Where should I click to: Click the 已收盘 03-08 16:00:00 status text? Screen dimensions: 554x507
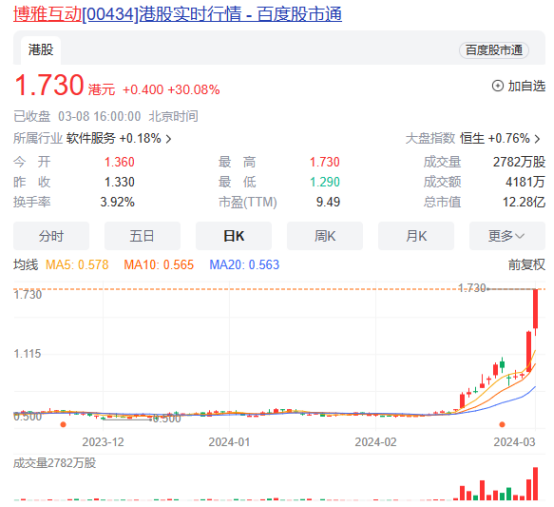tap(77, 116)
